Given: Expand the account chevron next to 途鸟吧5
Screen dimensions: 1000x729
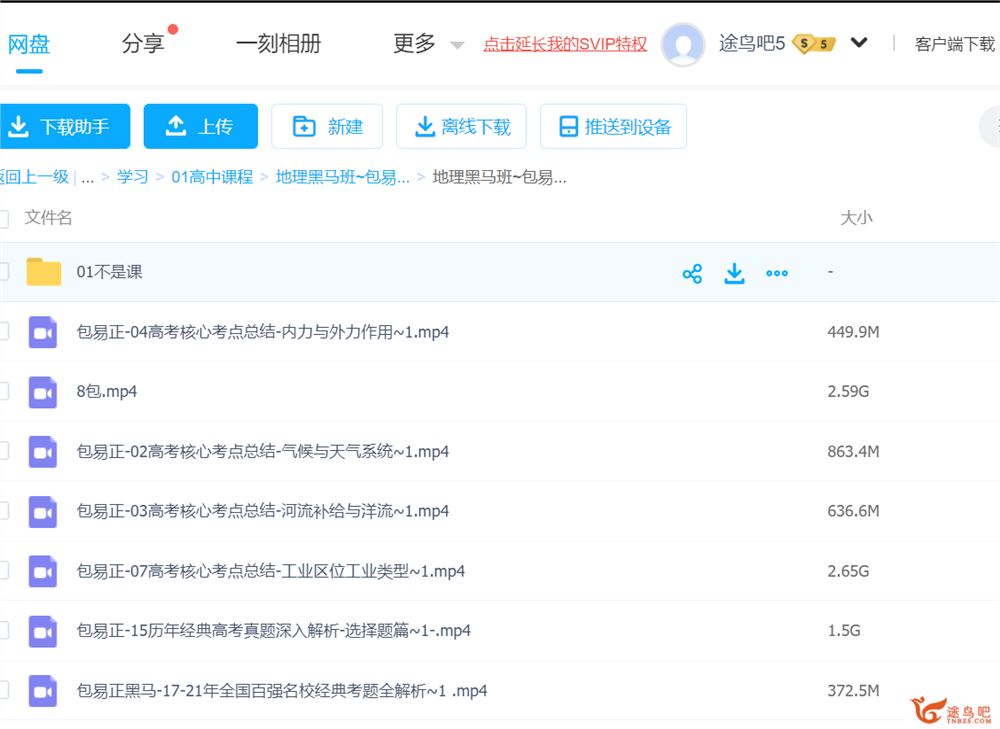Looking at the screenshot, I should click(859, 43).
